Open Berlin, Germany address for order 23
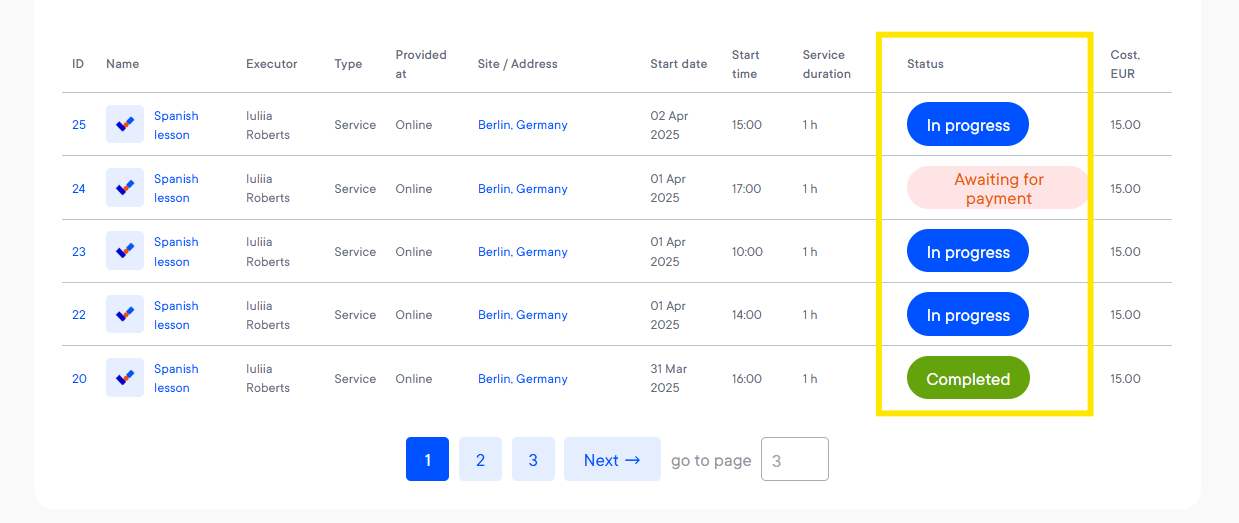 [x=522, y=252]
